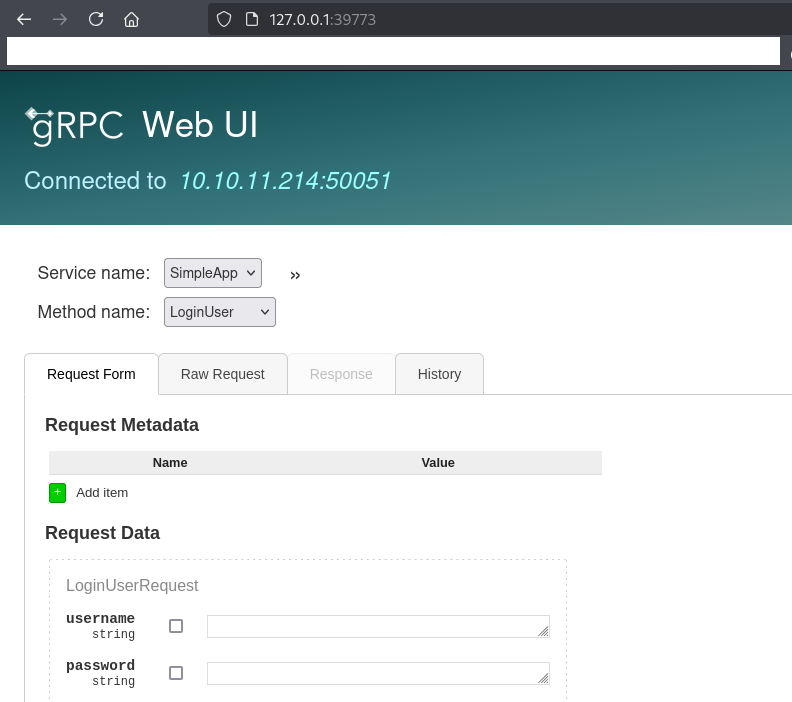Viewport: 792px width, 702px height.
Task: Enable the username field checkbox
Action: click(176, 626)
